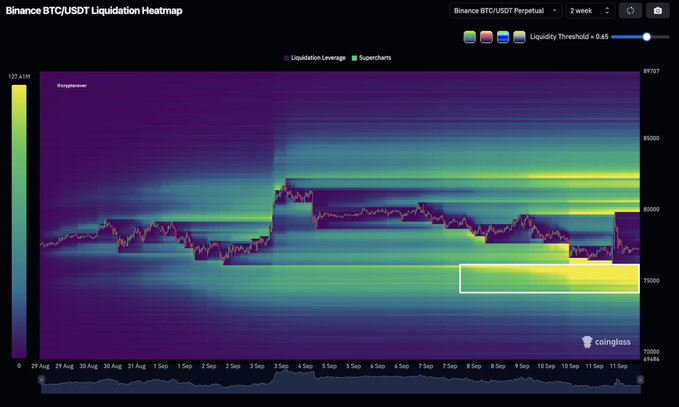Select the blue striped color scheme swatch
Image resolution: width=679 pixels, height=407 pixels.
pos(503,37)
